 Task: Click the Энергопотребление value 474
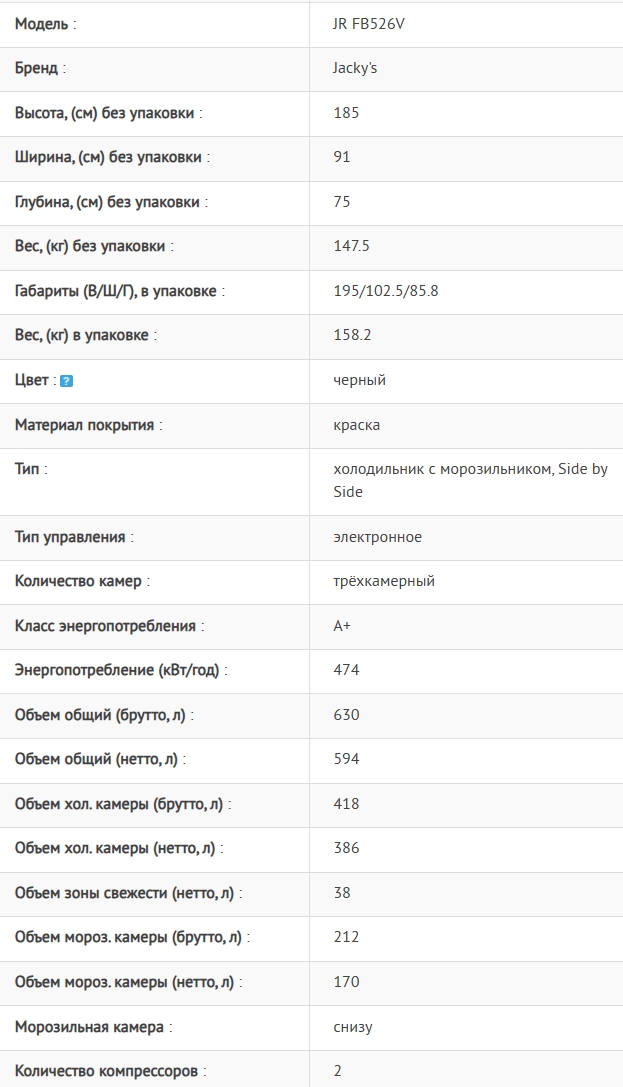tap(346, 670)
